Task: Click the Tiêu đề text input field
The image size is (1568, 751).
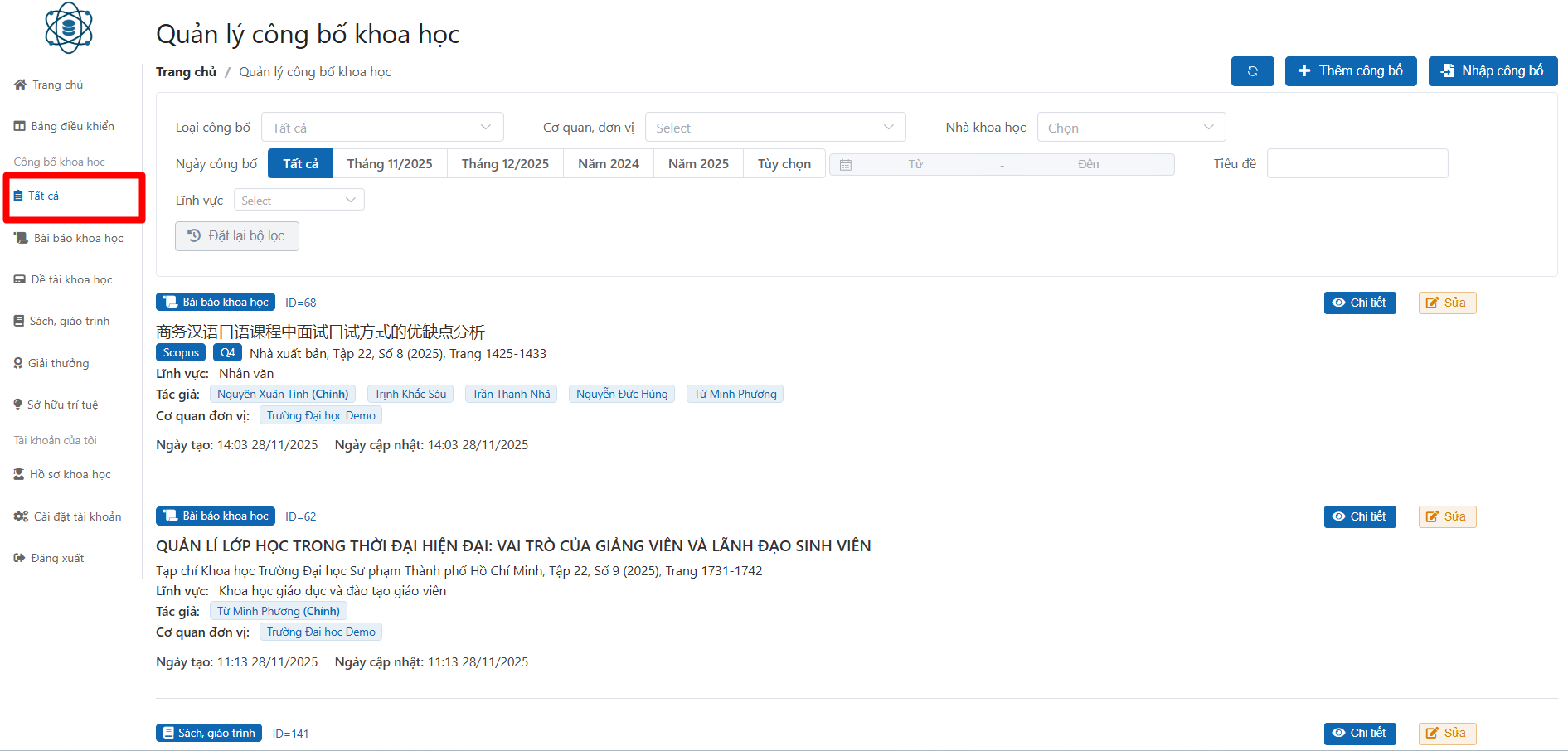Action: click(x=1357, y=164)
